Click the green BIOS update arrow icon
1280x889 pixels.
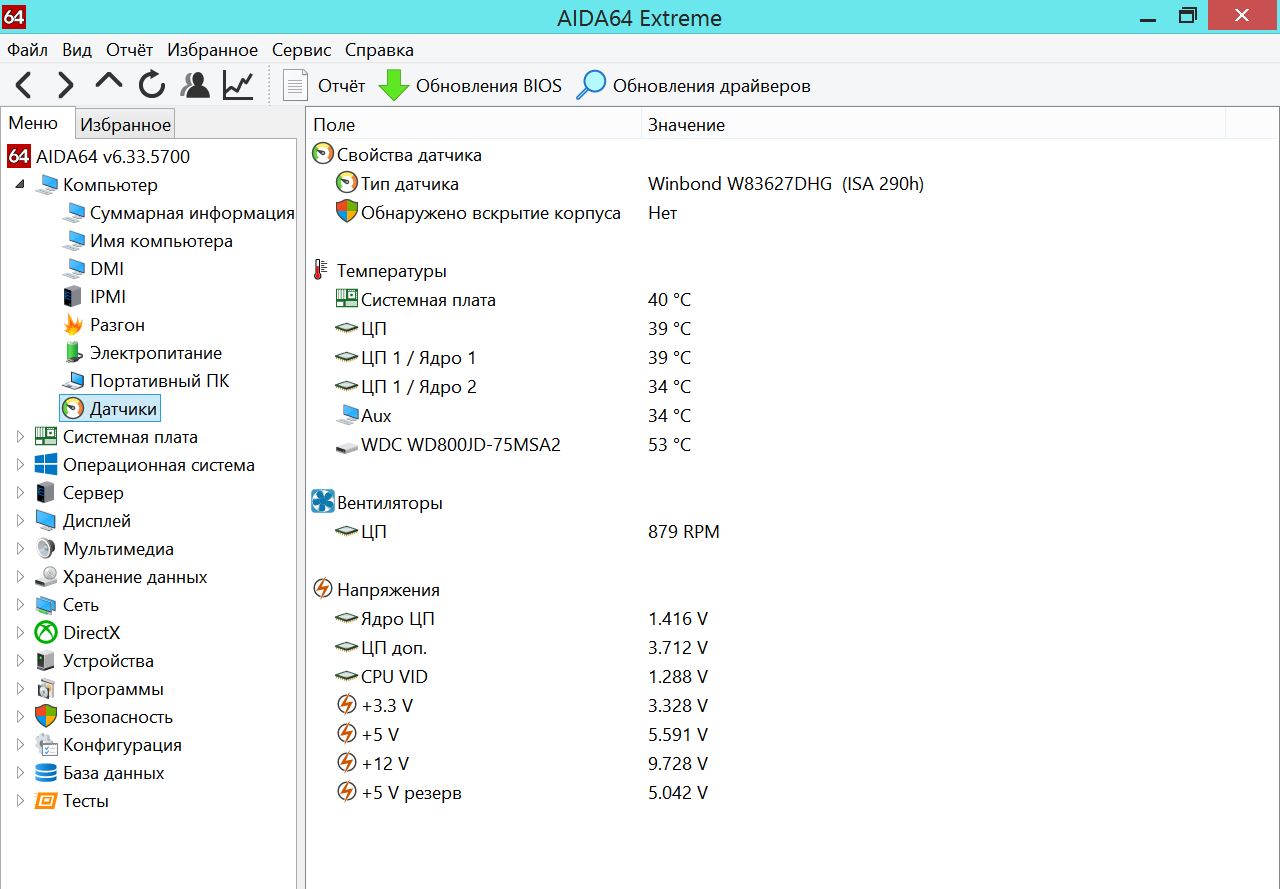click(x=394, y=86)
